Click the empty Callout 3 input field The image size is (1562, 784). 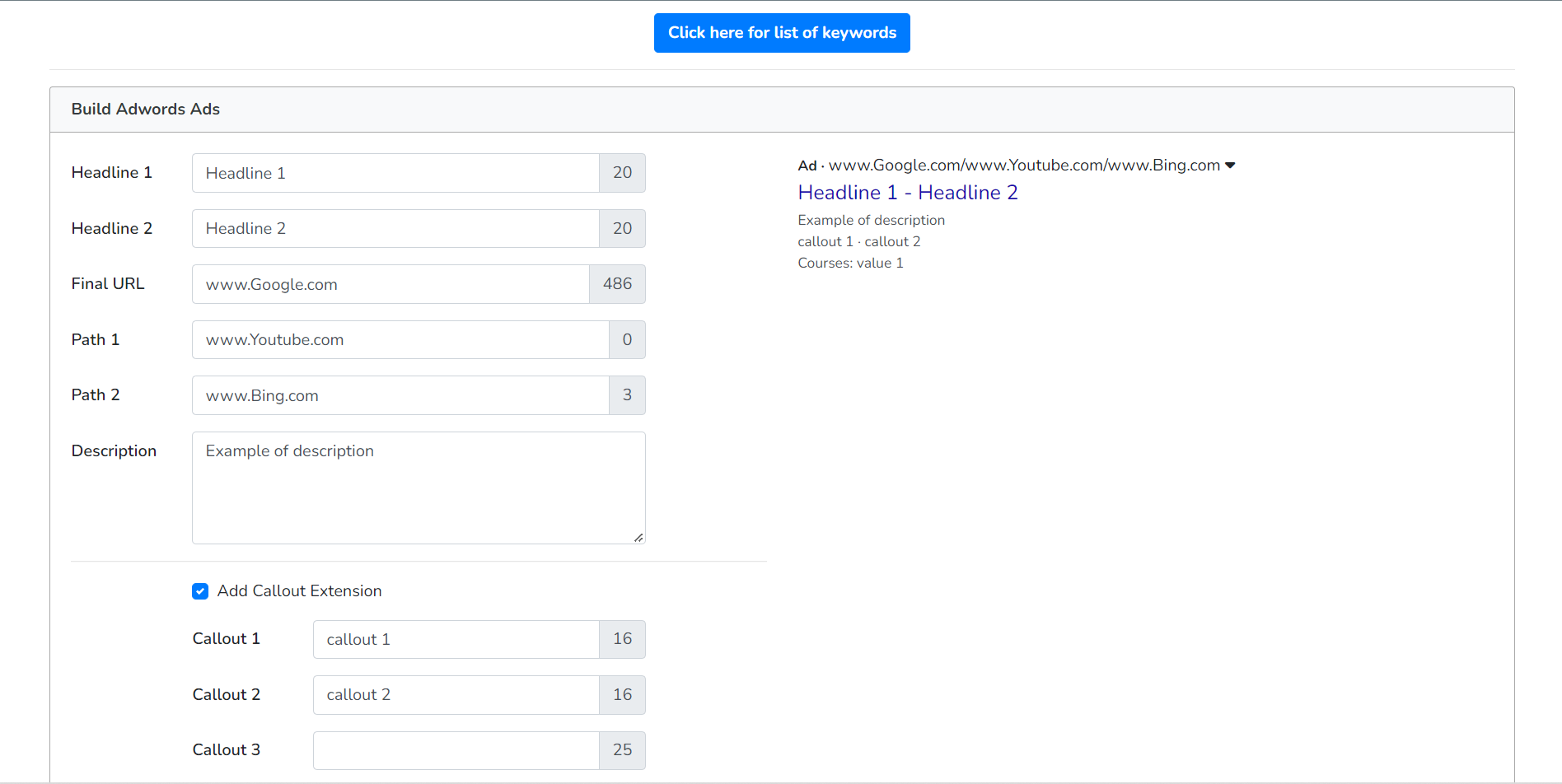point(456,750)
